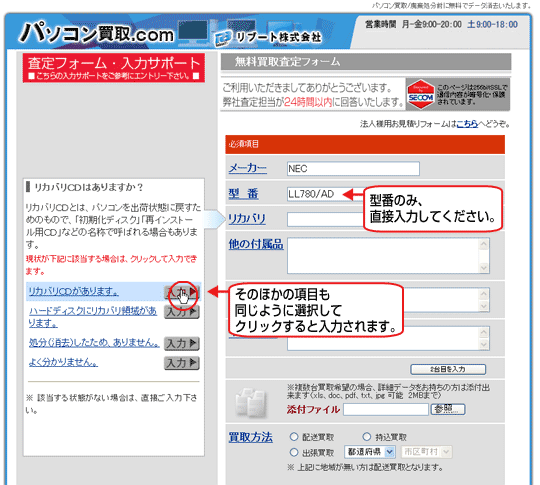Viewport: 540px width, 485px height.
Task: Click the attached files document icon
Action: (x=251, y=402)
